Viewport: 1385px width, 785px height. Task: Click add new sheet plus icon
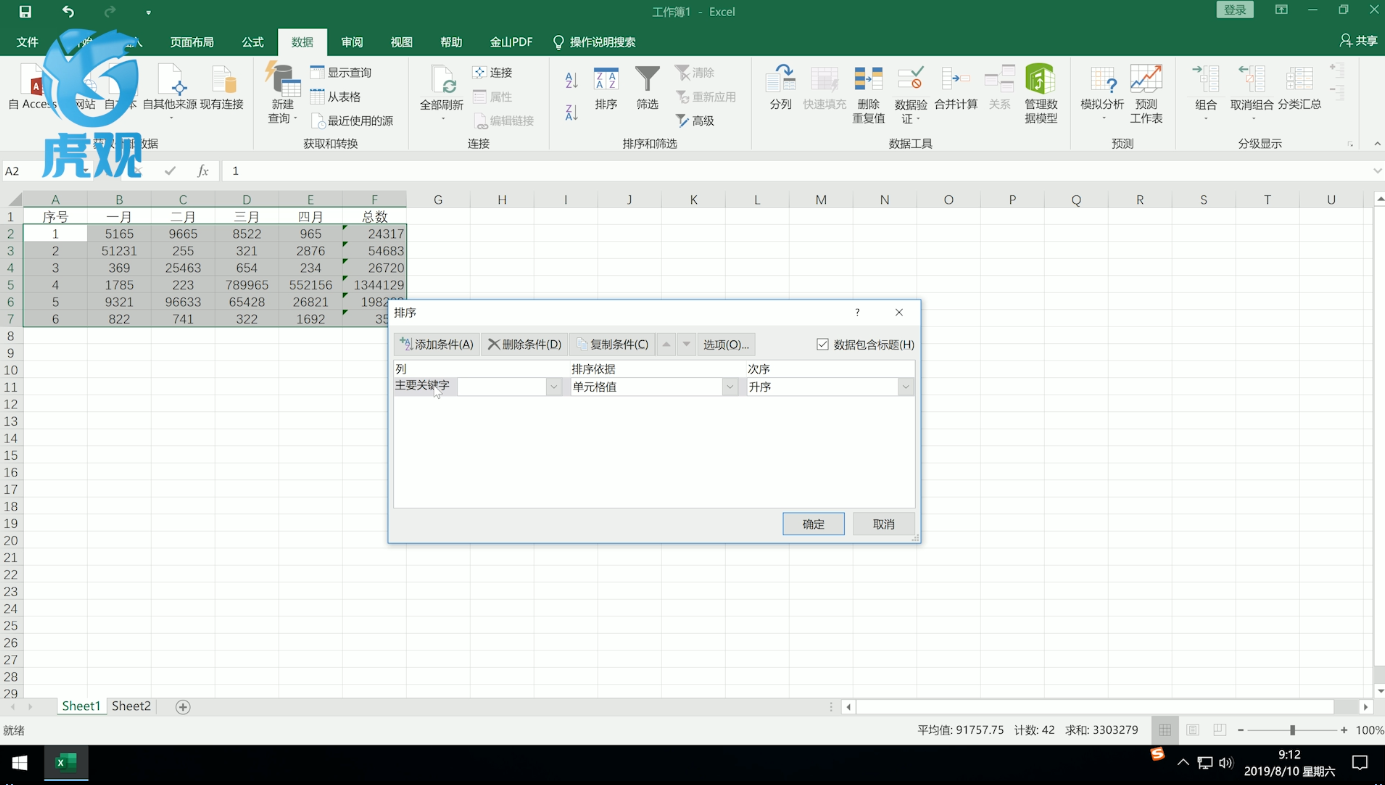click(x=183, y=707)
